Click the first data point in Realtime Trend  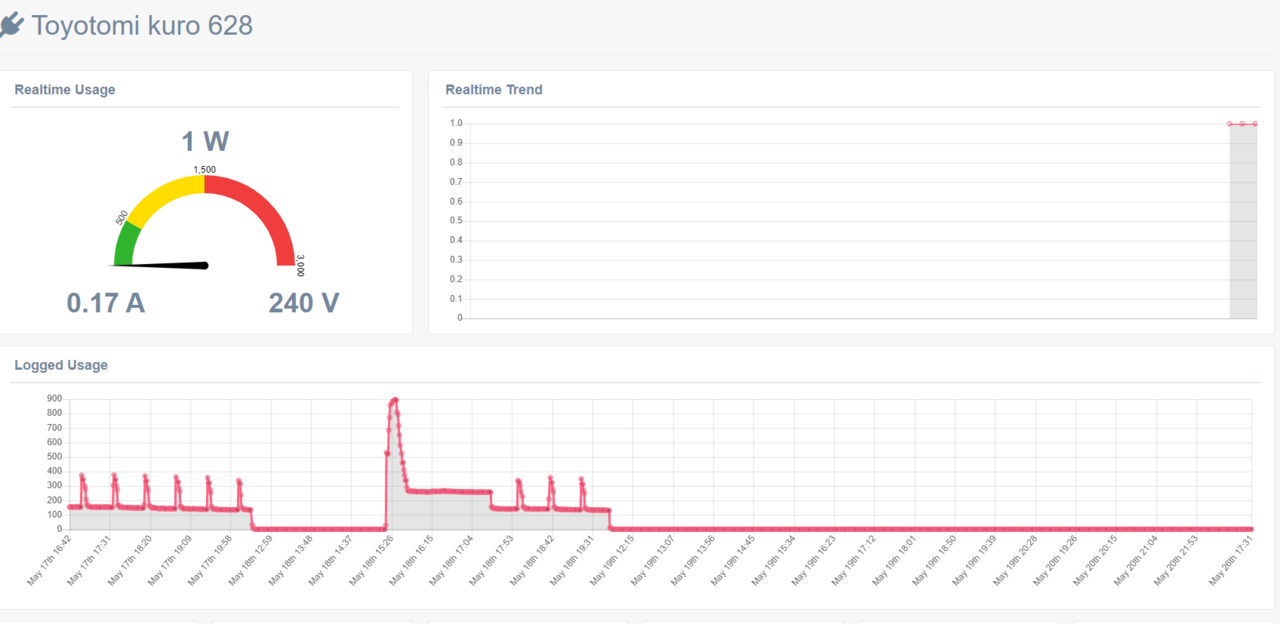tap(1230, 124)
